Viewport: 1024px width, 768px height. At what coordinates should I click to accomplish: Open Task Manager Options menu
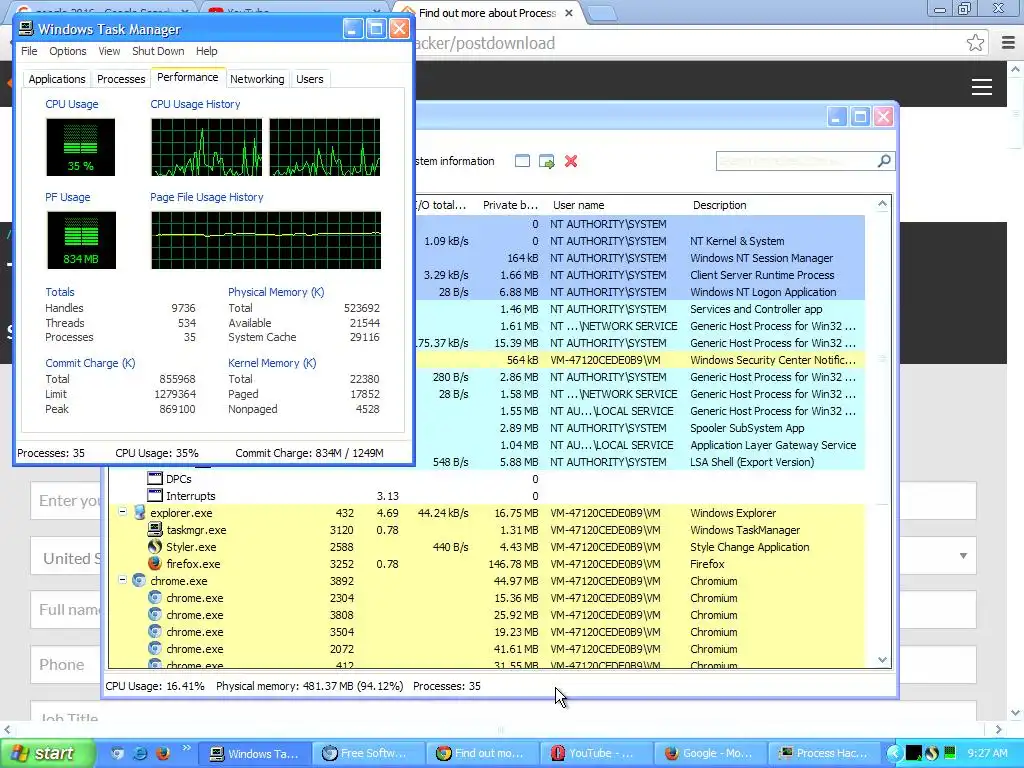point(67,51)
